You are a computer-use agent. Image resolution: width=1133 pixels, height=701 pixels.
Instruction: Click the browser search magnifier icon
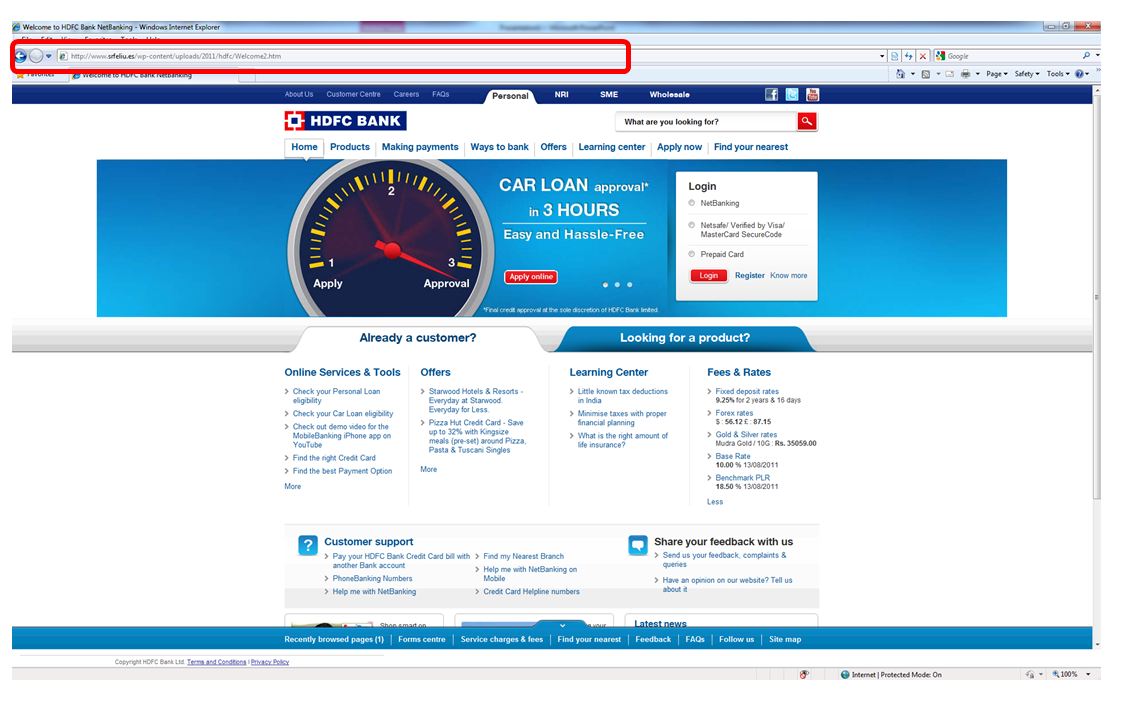pos(1086,56)
